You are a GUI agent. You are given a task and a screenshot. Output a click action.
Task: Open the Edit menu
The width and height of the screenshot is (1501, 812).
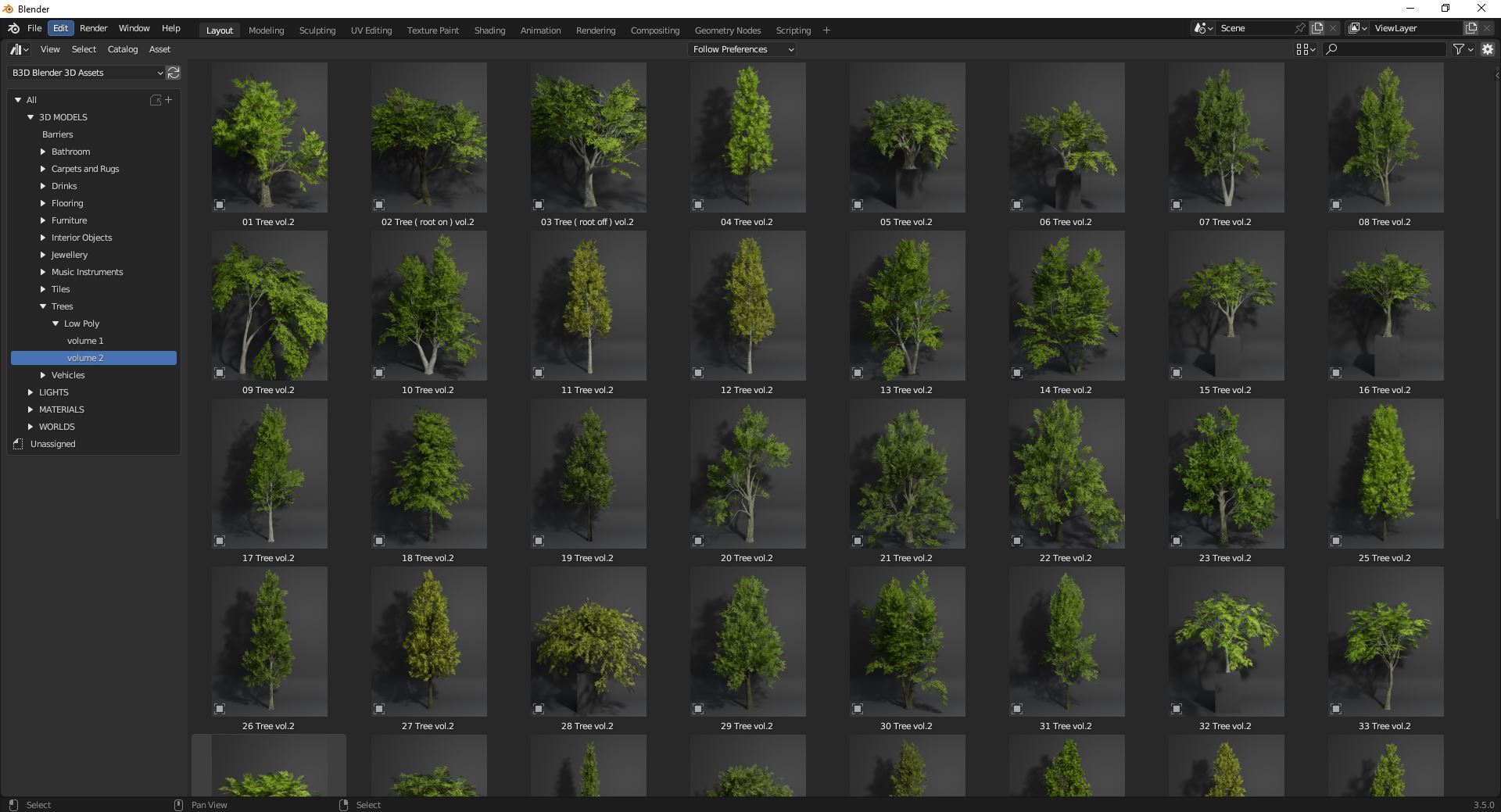coord(60,28)
